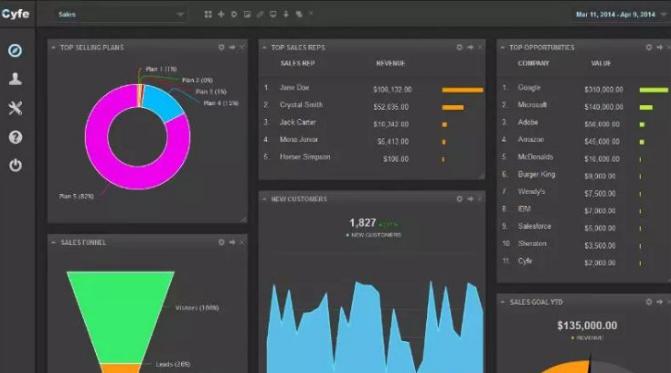Viewport: 671px width, 373px height.
Task: Open the help question mark icon
Action: pyautogui.click(x=15, y=137)
